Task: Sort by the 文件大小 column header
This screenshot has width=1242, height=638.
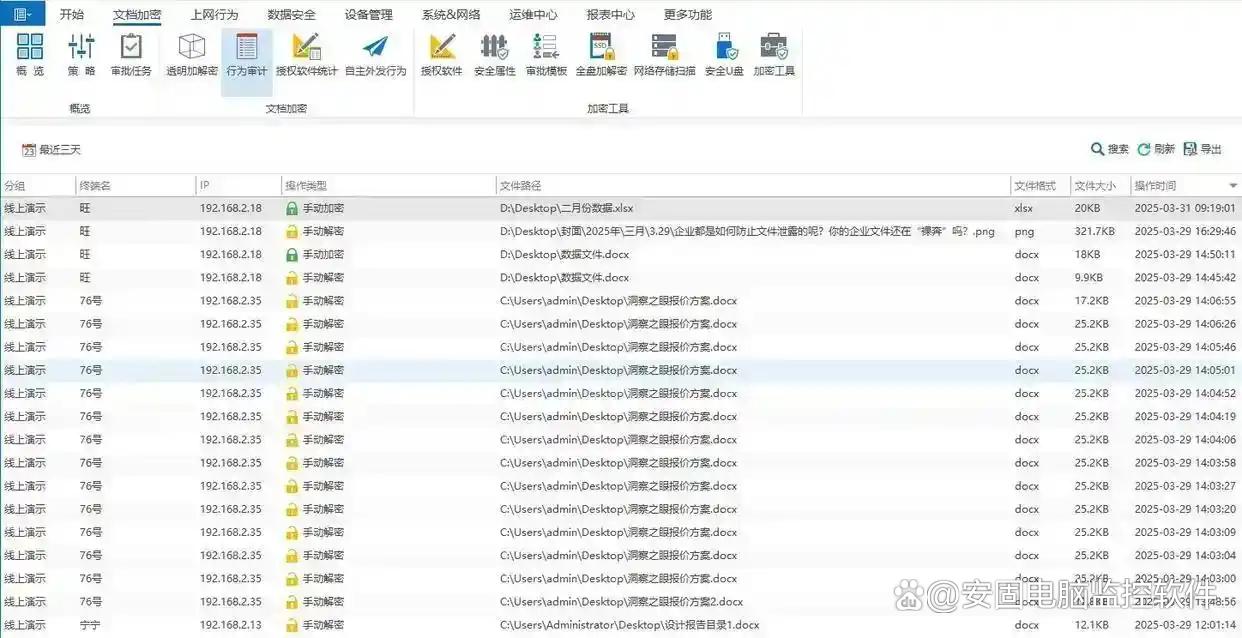Action: point(1100,186)
